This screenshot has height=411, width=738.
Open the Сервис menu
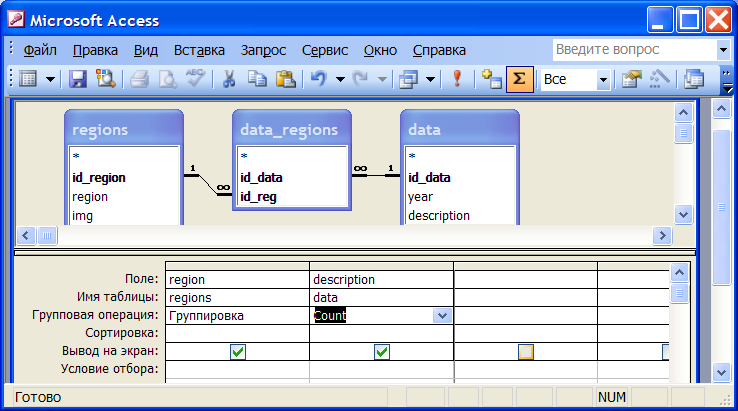click(325, 50)
